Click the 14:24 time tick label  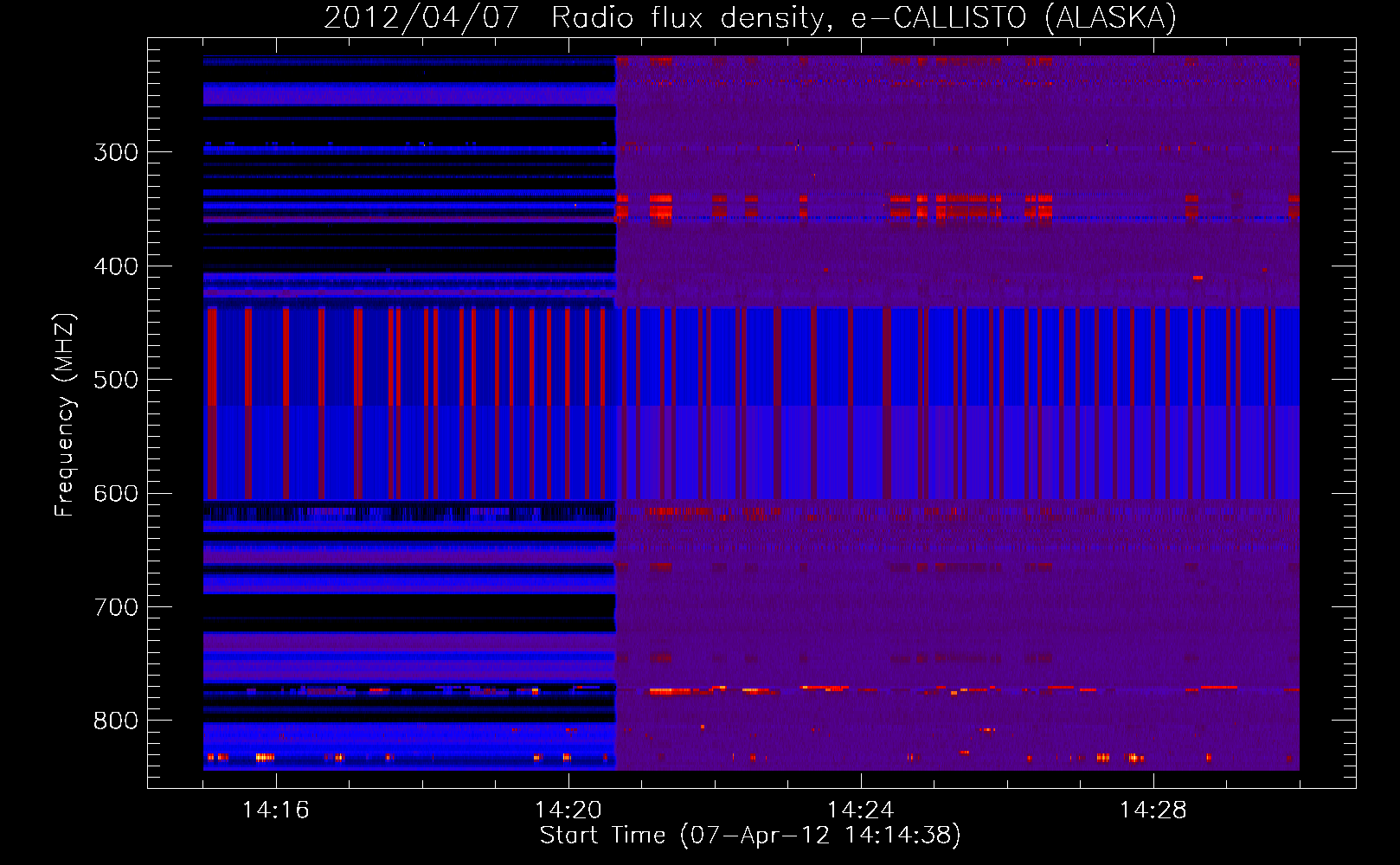point(860,811)
